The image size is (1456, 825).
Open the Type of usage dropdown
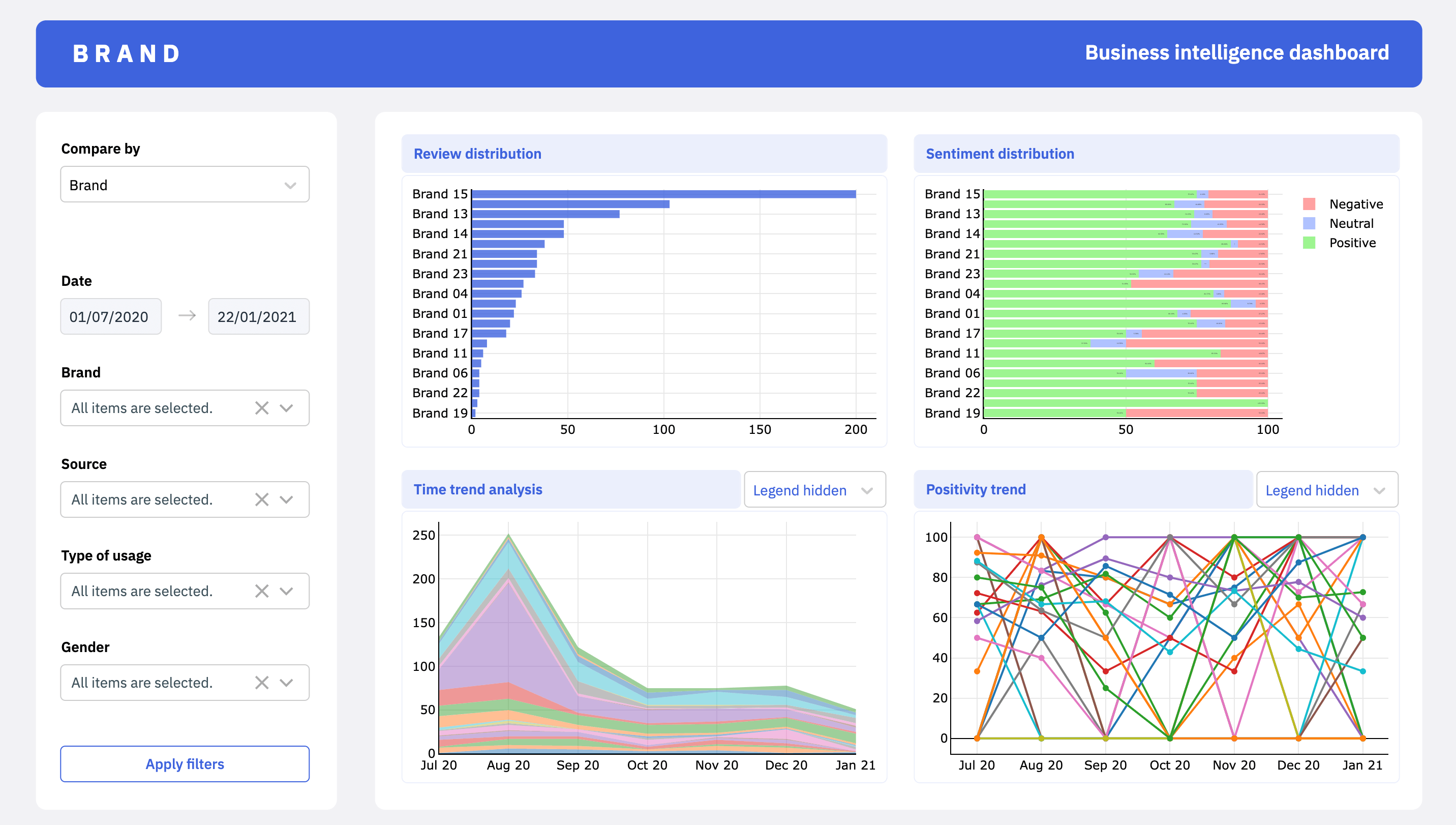coord(287,591)
